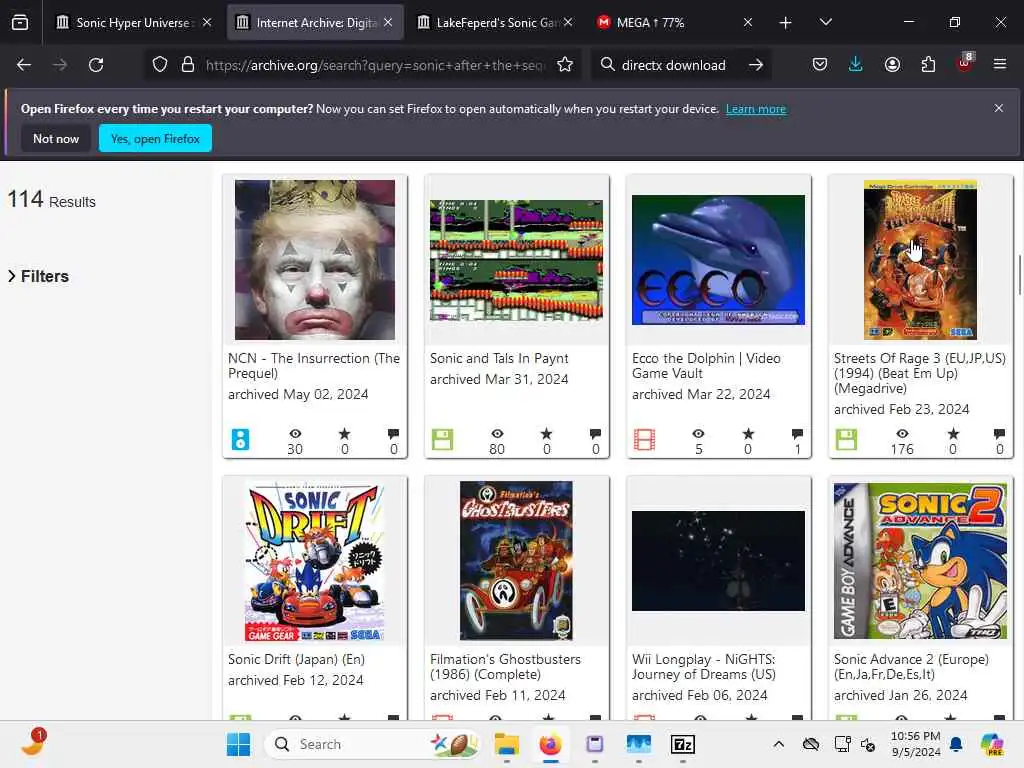Click the taskbar Search box
The width and height of the screenshot is (1024, 768).
pyautogui.click(x=372, y=744)
